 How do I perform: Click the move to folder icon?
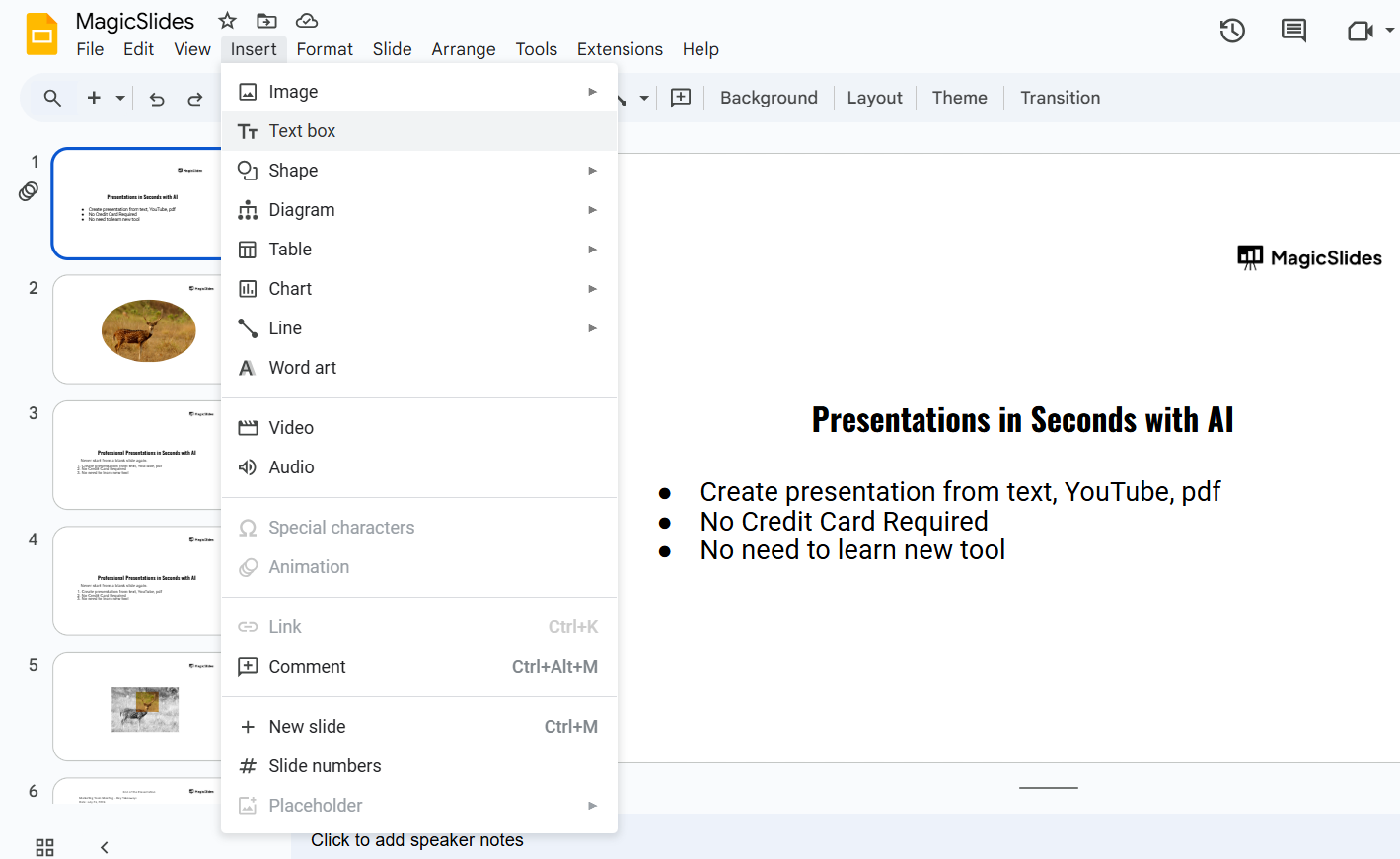pos(266,21)
